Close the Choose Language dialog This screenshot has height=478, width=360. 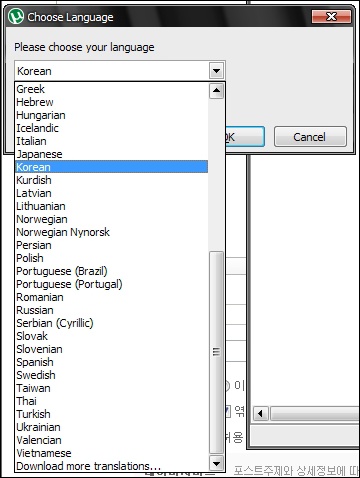[331, 16]
